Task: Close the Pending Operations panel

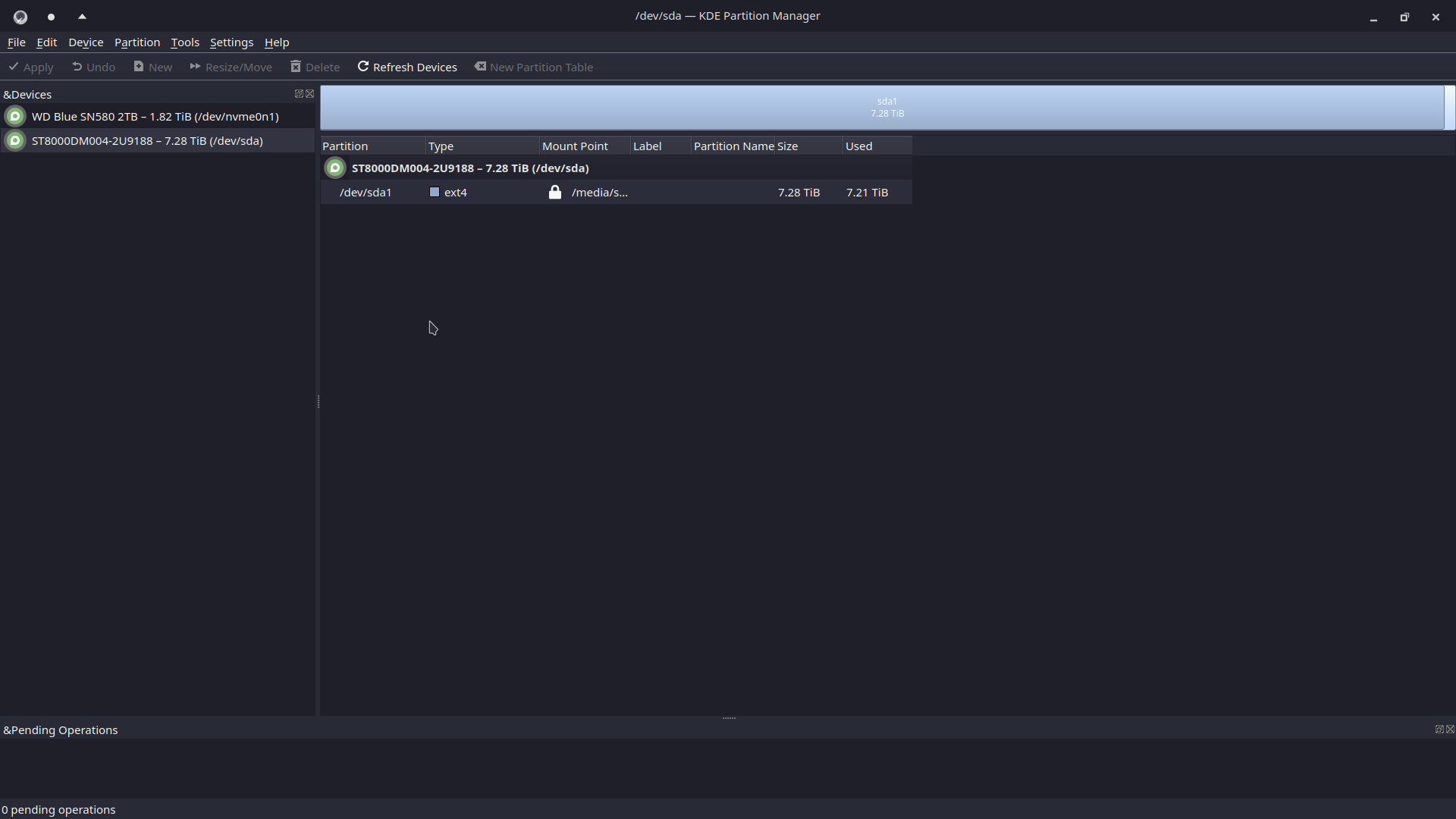Action: pyautogui.click(x=1450, y=730)
